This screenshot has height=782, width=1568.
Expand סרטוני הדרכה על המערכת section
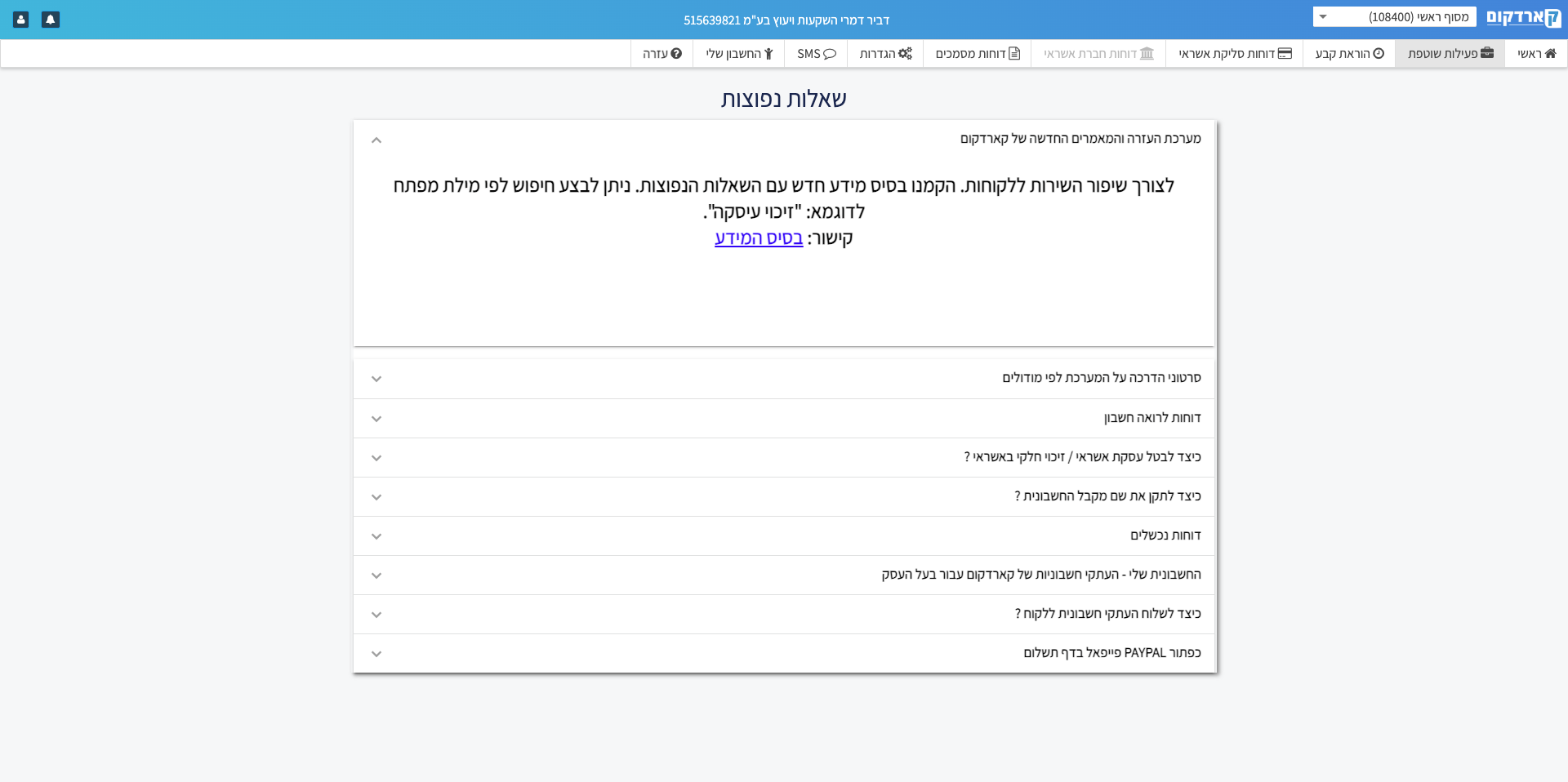pos(784,379)
